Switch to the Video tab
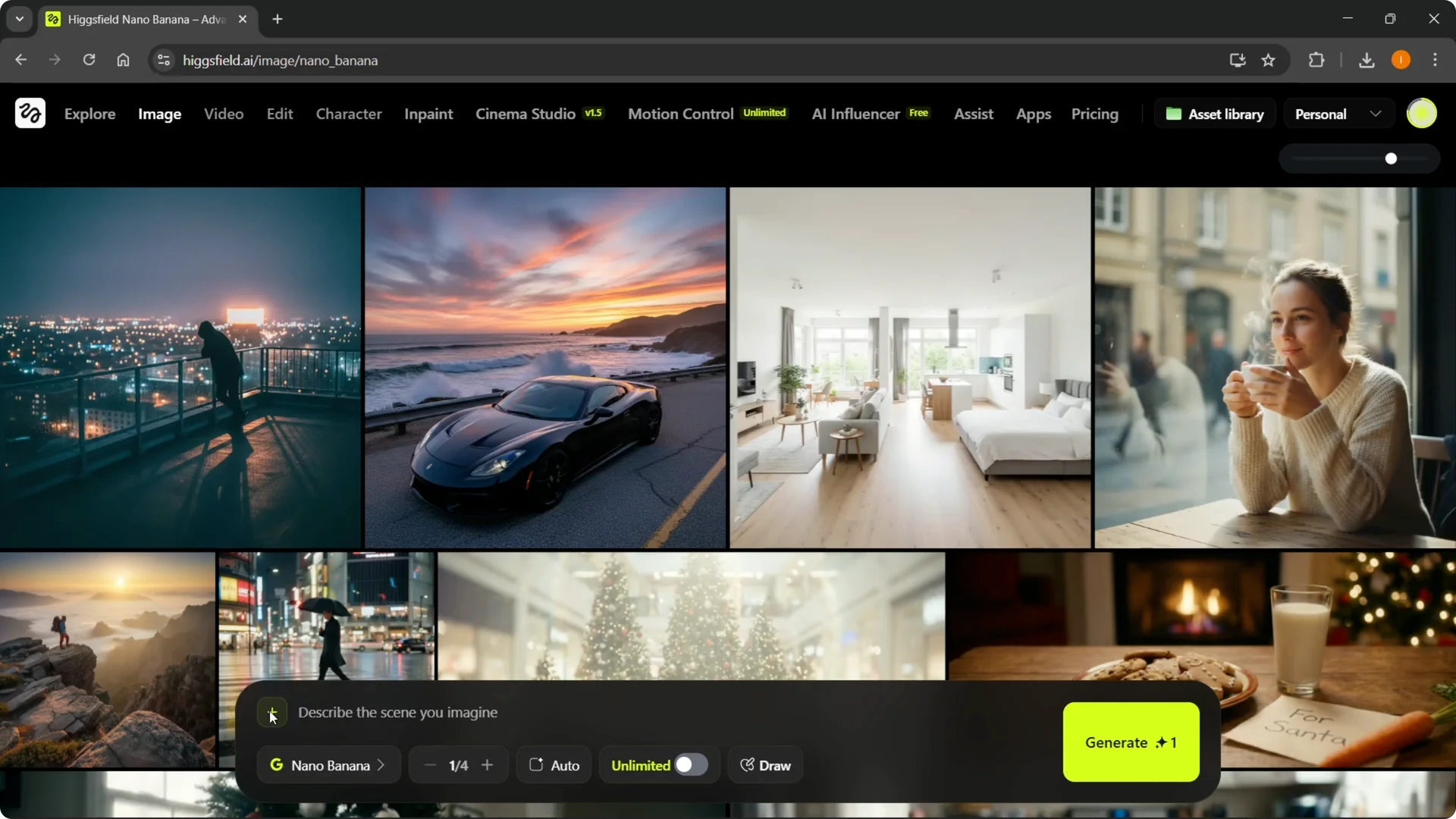1456x819 pixels. click(223, 114)
